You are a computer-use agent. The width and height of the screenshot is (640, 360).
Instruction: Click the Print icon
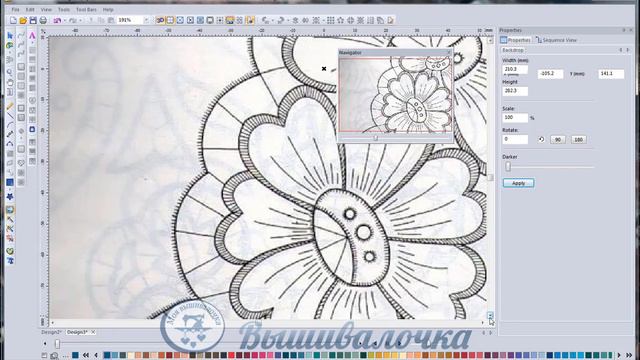[x=43, y=20]
